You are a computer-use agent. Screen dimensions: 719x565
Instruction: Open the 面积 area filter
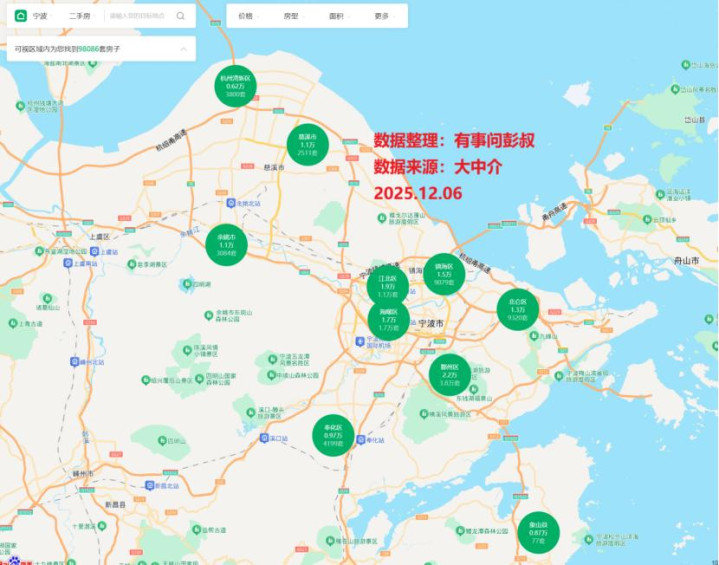[336, 16]
